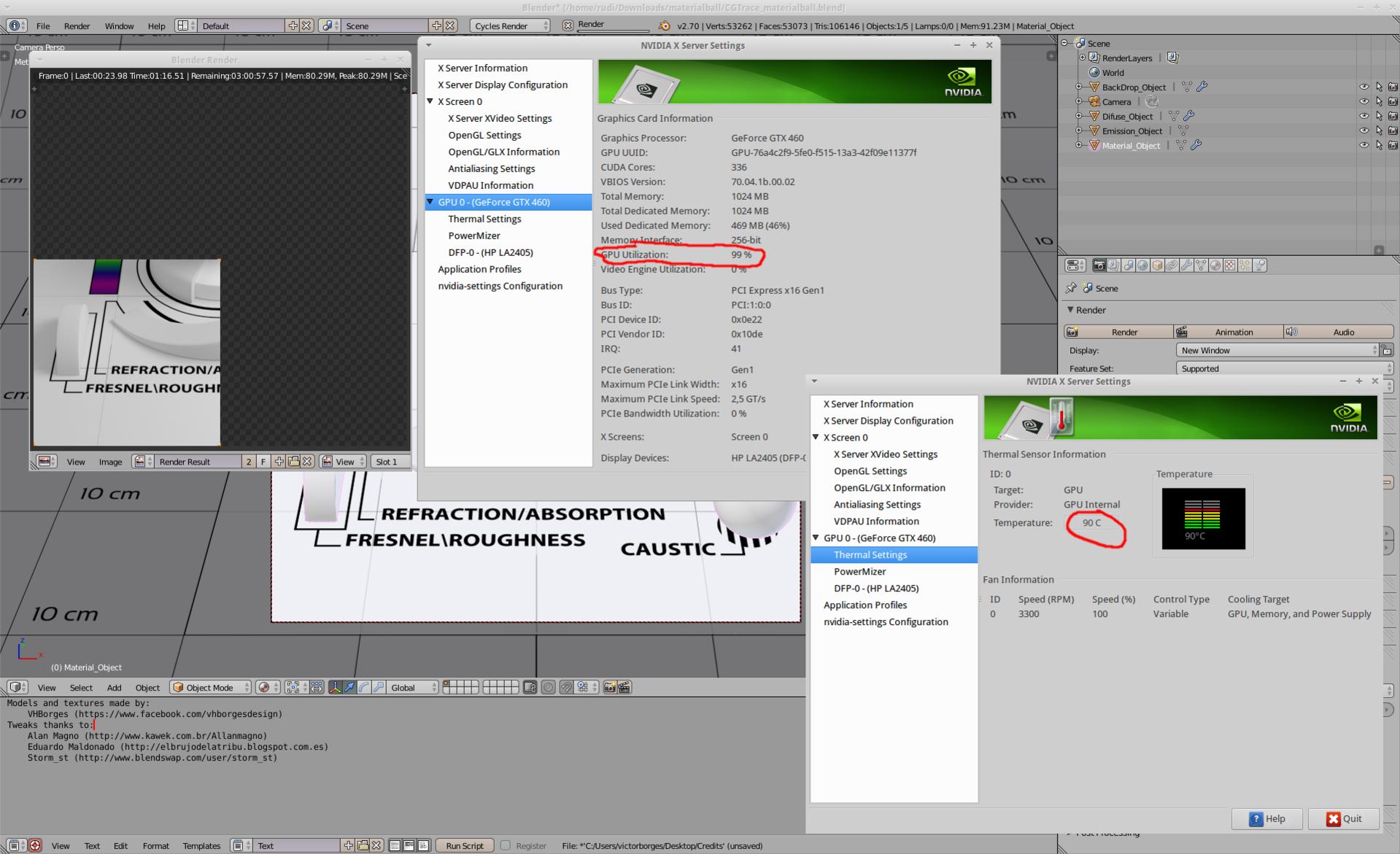Select the translate manipulator arrow icon
Image resolution: width=1400 pixels, height=854 pixels.
pos(349,687)
